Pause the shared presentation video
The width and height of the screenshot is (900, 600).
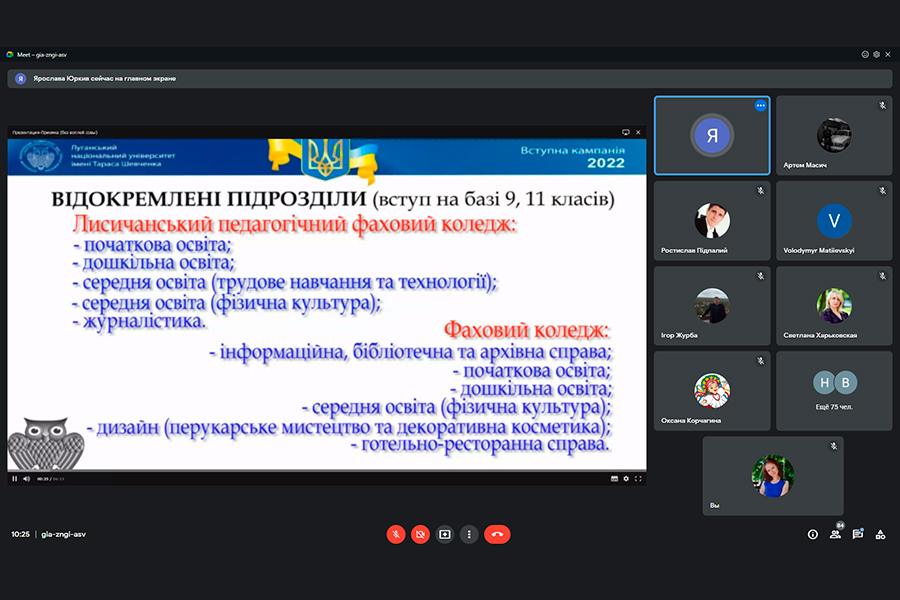pos(14,478)
